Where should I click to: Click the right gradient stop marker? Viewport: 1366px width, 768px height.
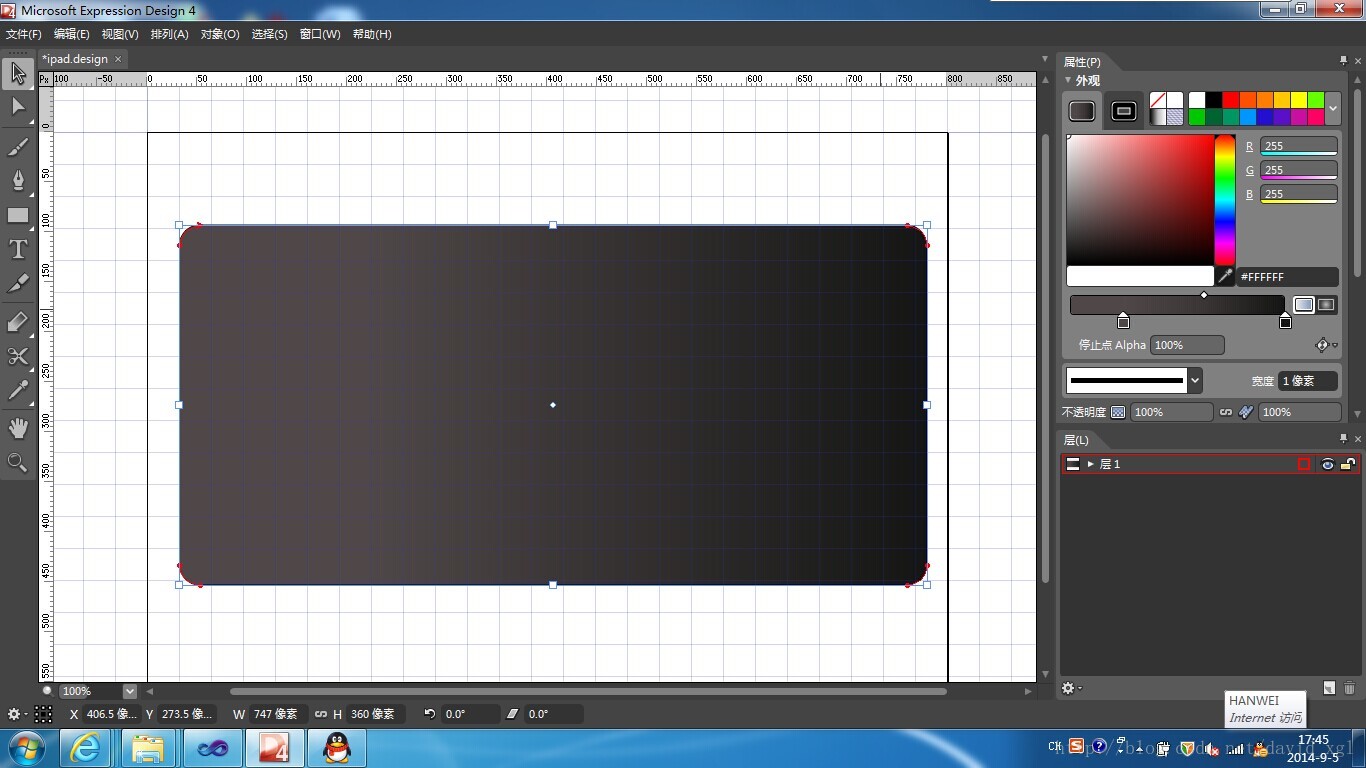click(x=1285, y=320)
